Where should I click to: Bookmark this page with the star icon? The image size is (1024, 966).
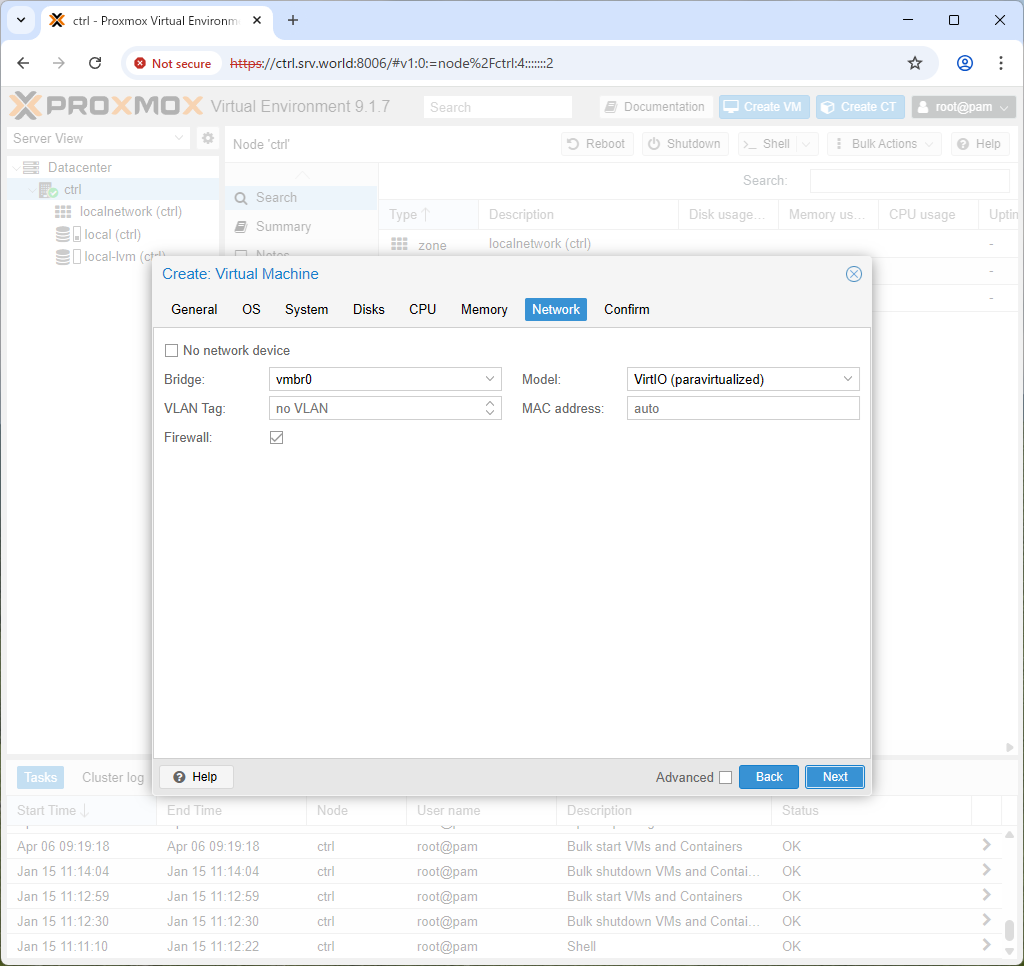coord(915,63)
